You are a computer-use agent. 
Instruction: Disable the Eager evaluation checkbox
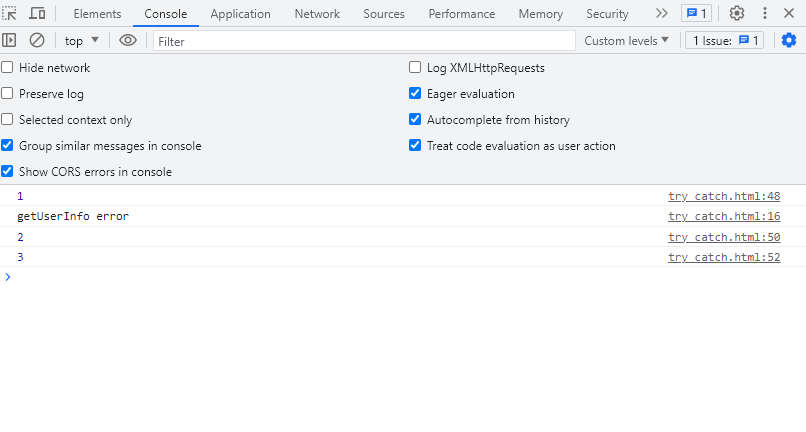[x=415, y=94]
